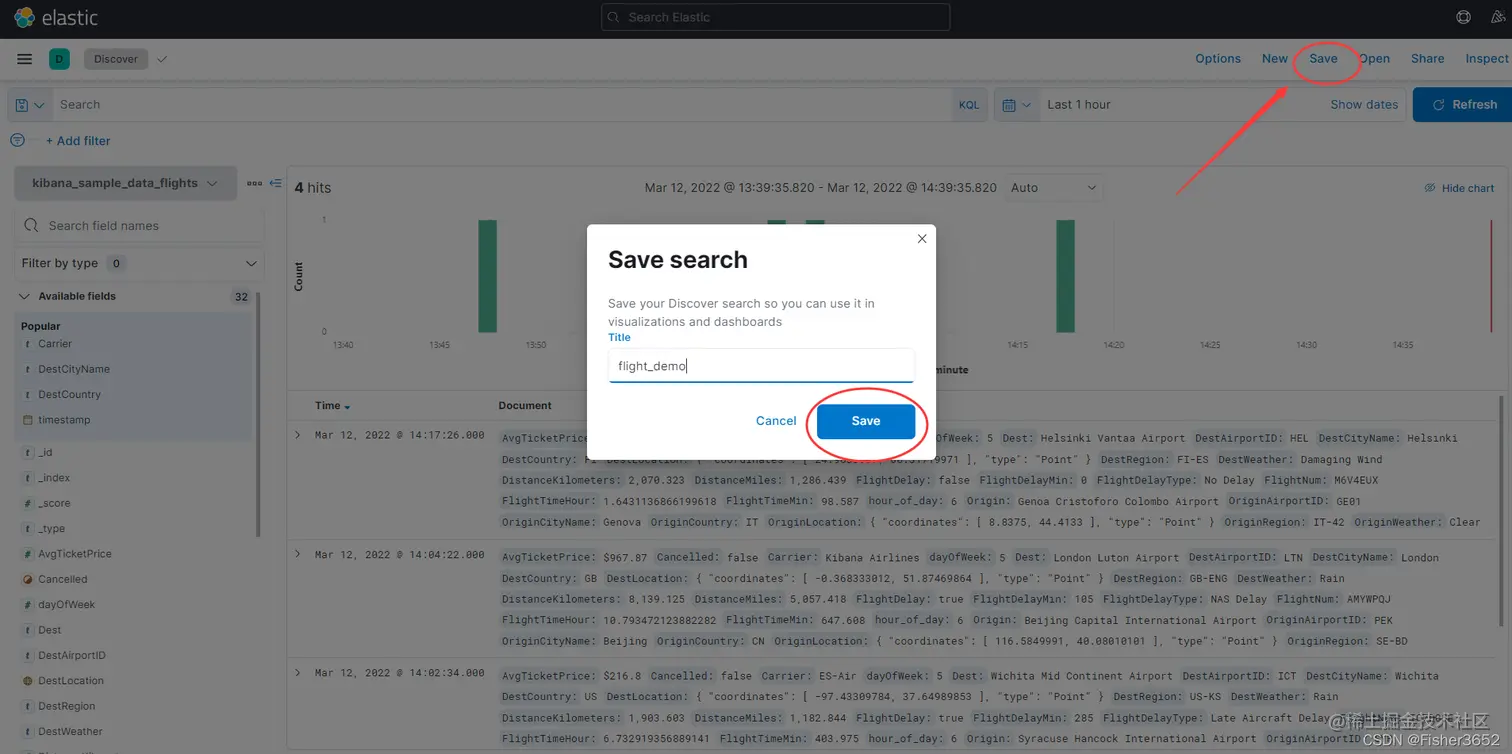This screenshot has height=754, width=1512.
Task: Expand the Discover breadcrumb chevron
Action: [x=162, y=59]
